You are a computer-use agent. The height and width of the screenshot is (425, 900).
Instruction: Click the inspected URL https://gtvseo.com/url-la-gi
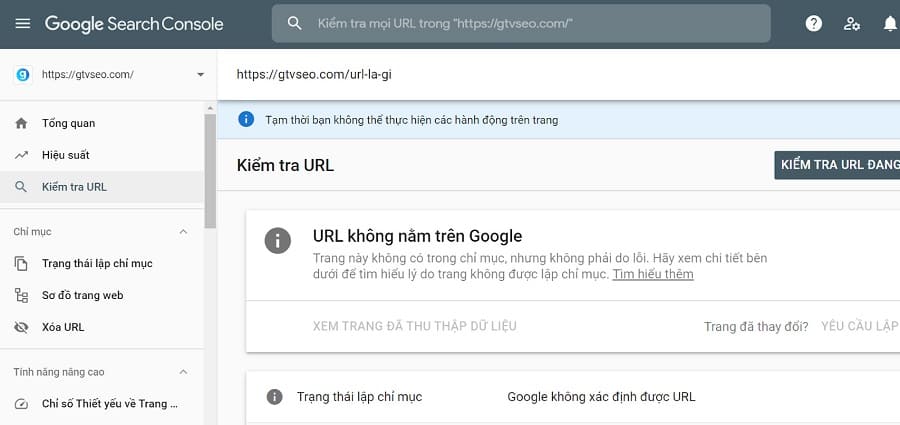314,74
